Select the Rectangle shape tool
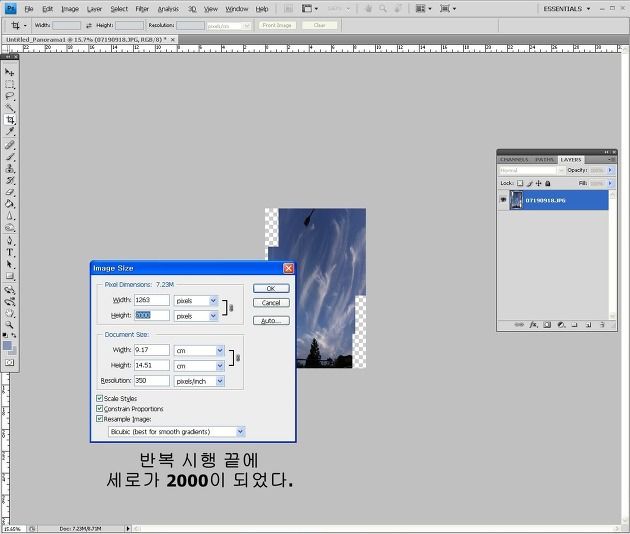Screen dimensions: 630x534 tap(10, 276)
